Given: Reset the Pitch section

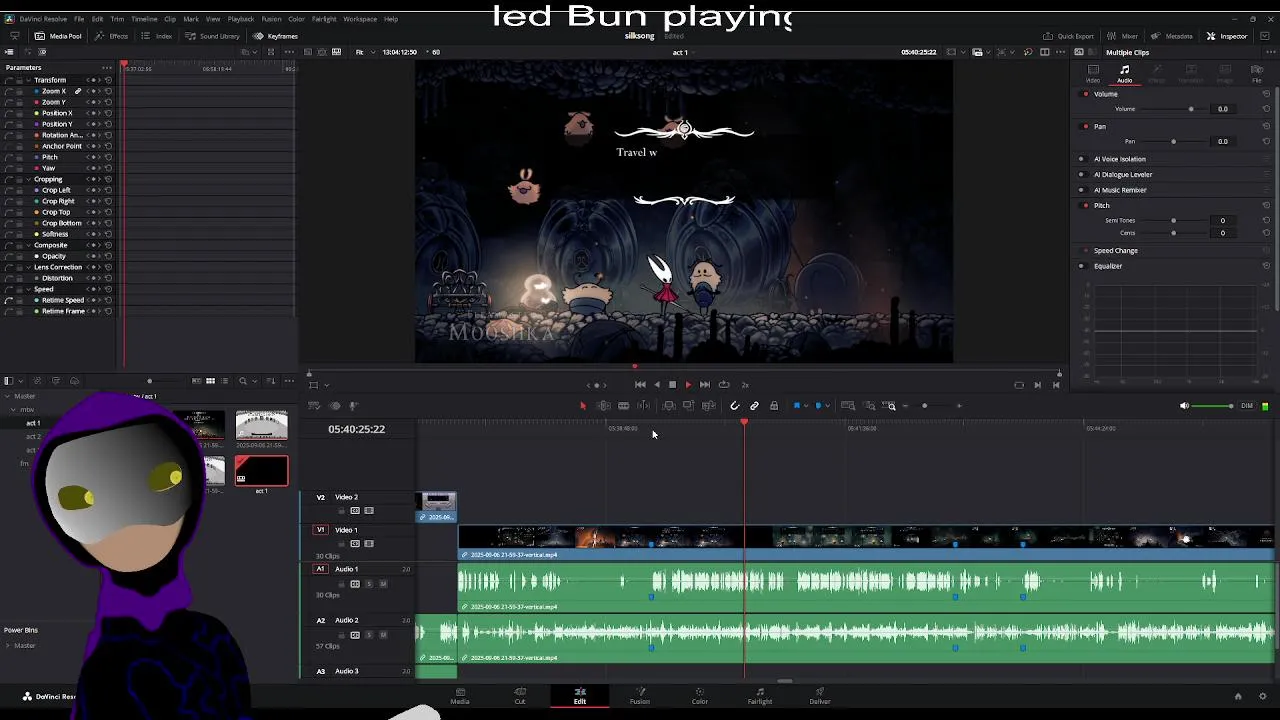Looking at the screenshot, I should point(1267,205).
